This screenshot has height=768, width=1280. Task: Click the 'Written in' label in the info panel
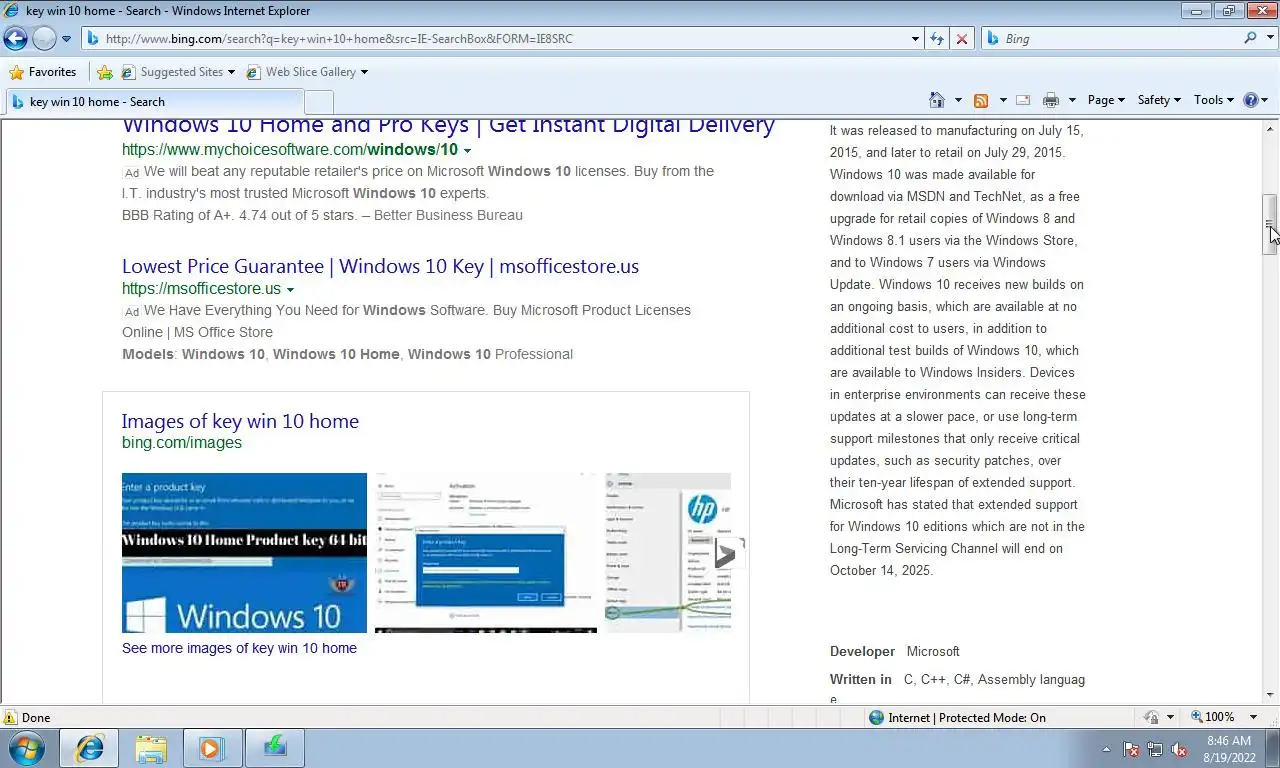(860, 679)
